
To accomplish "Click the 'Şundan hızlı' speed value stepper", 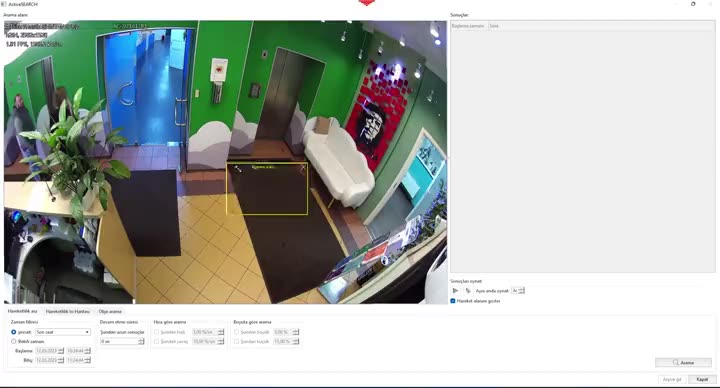I will click(x=221, y=332).
